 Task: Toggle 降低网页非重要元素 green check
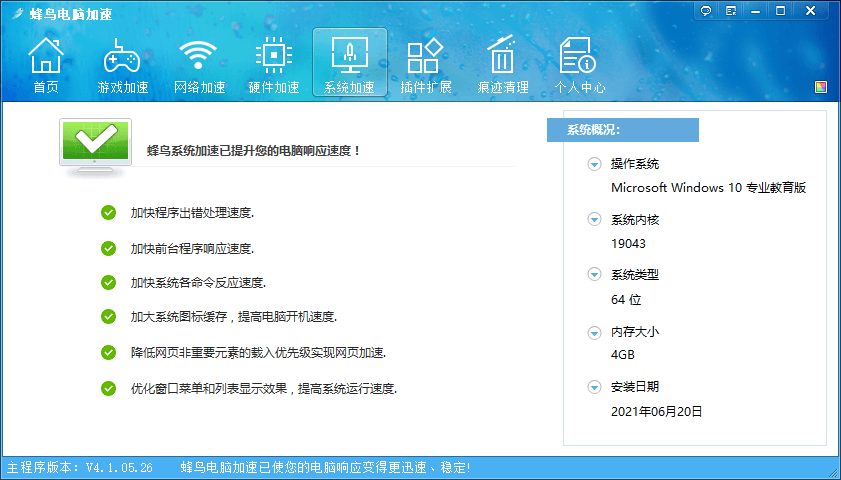108,353
